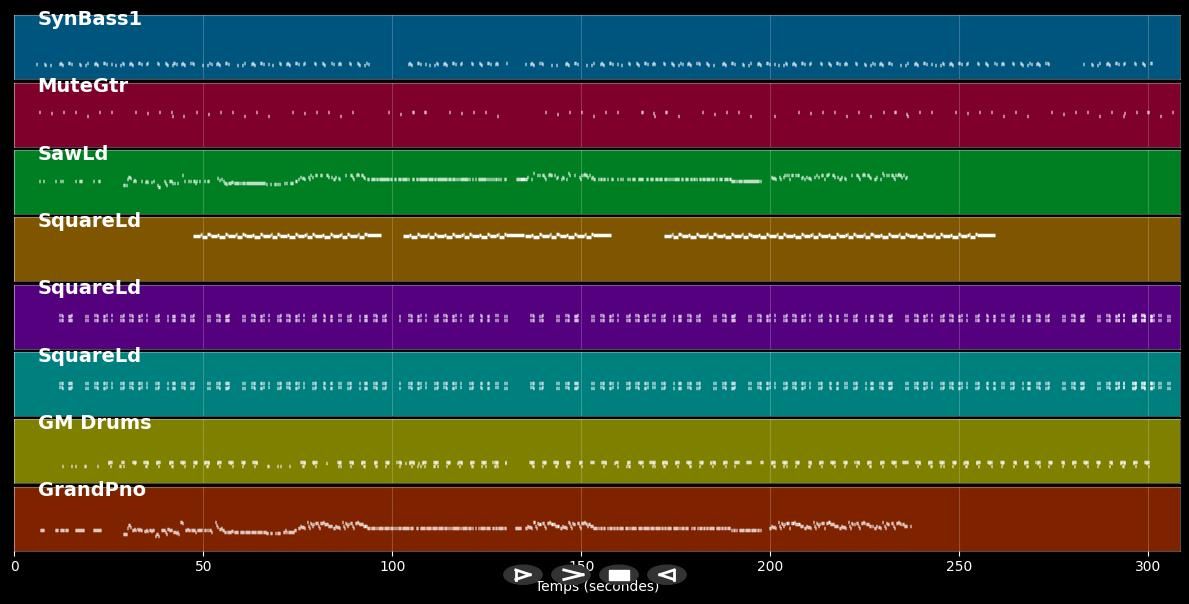Image resolution: width=1189 pixels, height=604 pixels.
Task: Click the left-pointing triangle rewind button
Action: pyautogui.click(x=667, y=575)
